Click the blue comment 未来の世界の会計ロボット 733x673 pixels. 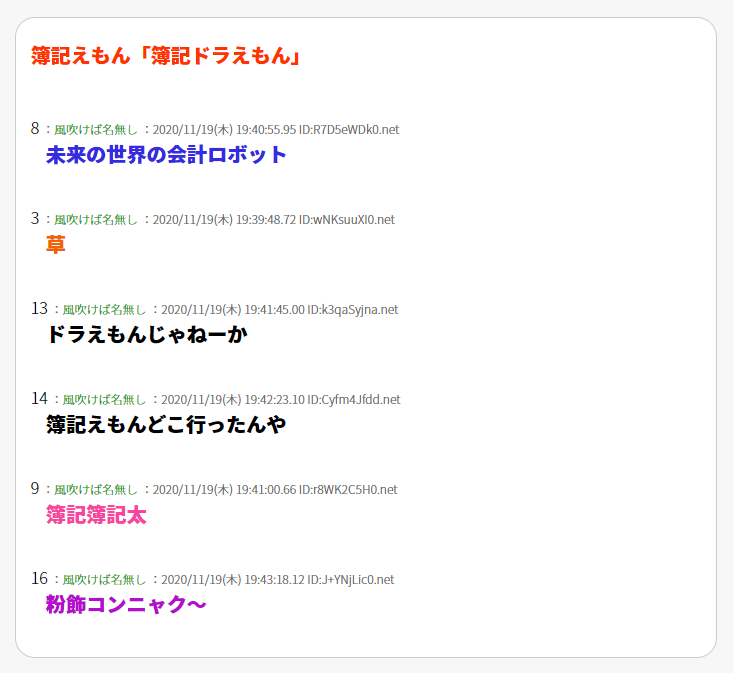click(166, 155)
